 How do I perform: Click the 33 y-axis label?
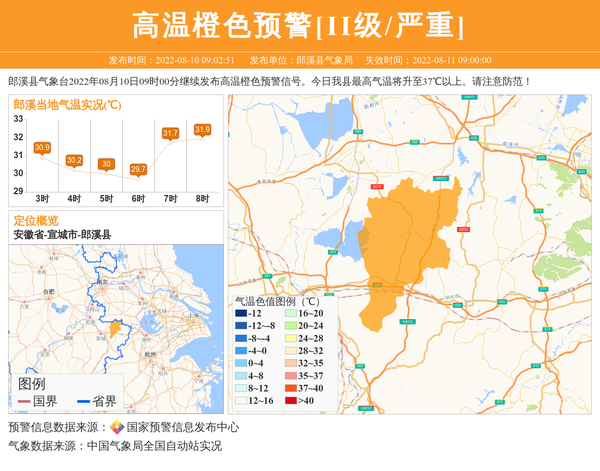point(18,119)
